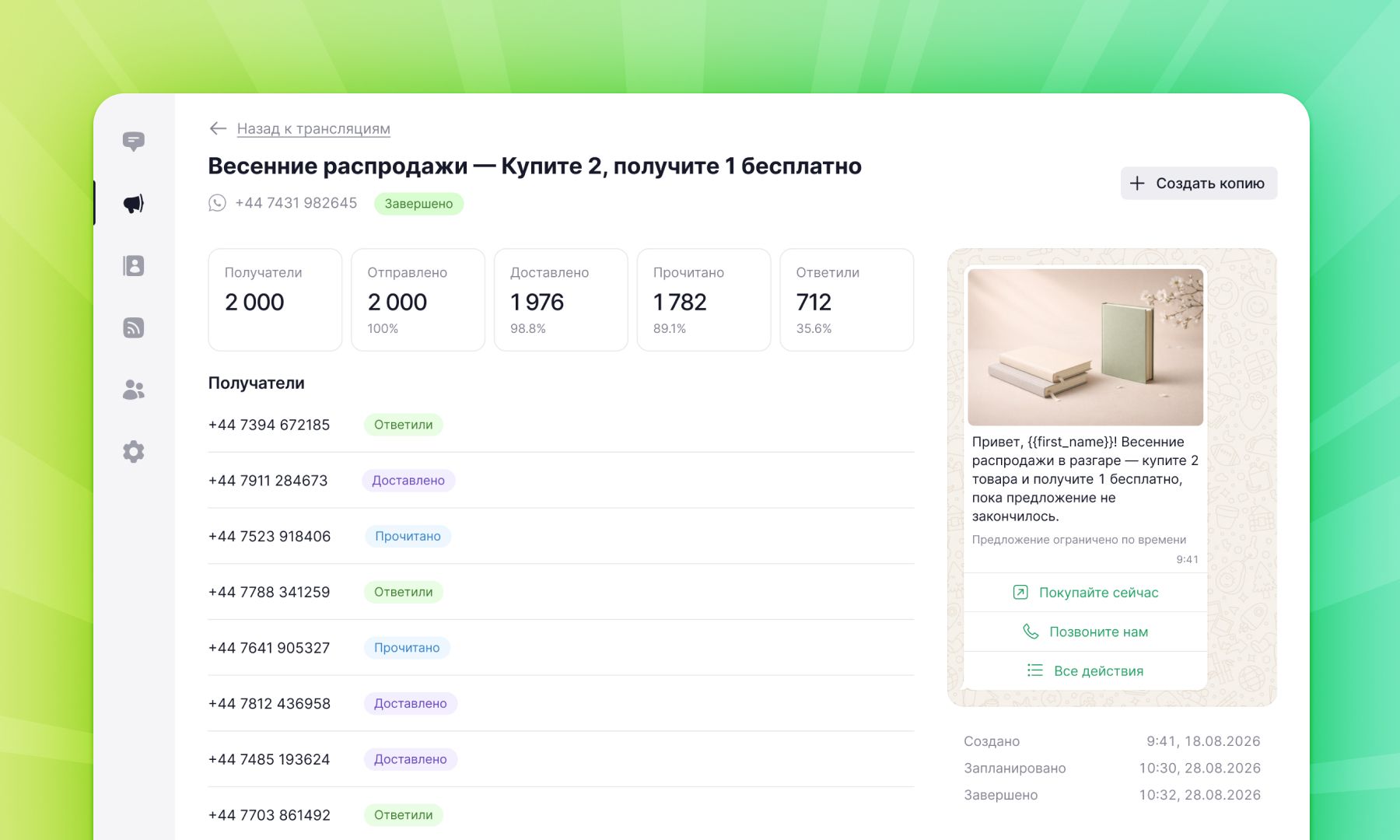Select the Ответили 712 stat card
The width and height of the screenshot is (1400, 840).
[846, 299]
